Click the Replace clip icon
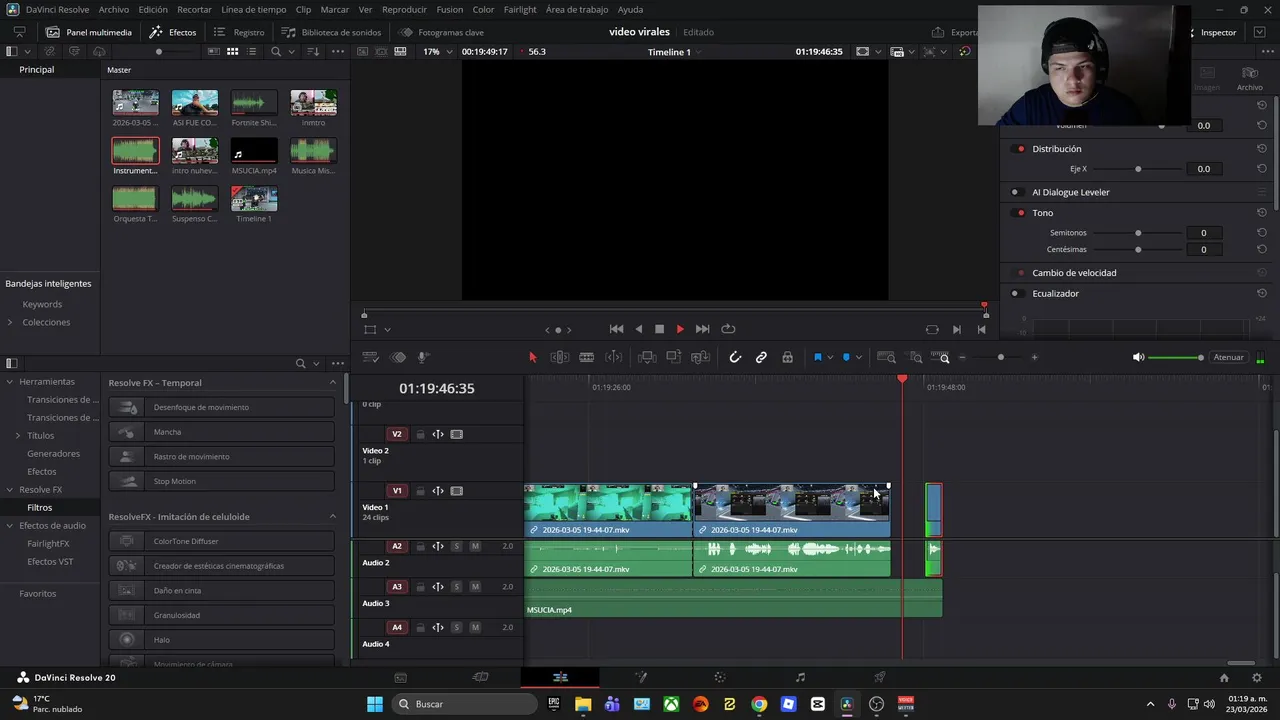Viewport: 1280px width, 720px height. [701, 357]
